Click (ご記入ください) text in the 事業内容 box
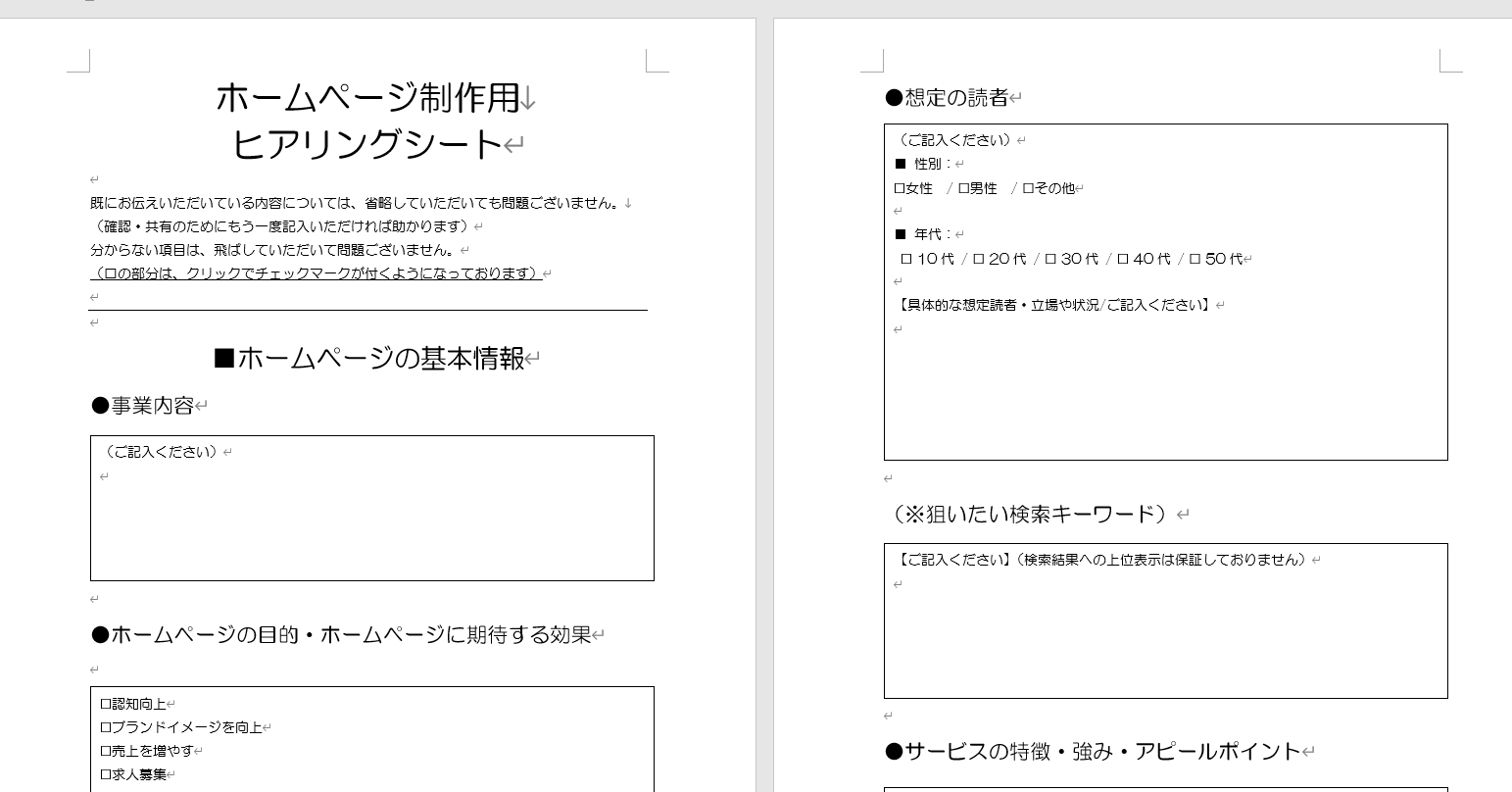The image size is (1512, 792). point(160,452)
